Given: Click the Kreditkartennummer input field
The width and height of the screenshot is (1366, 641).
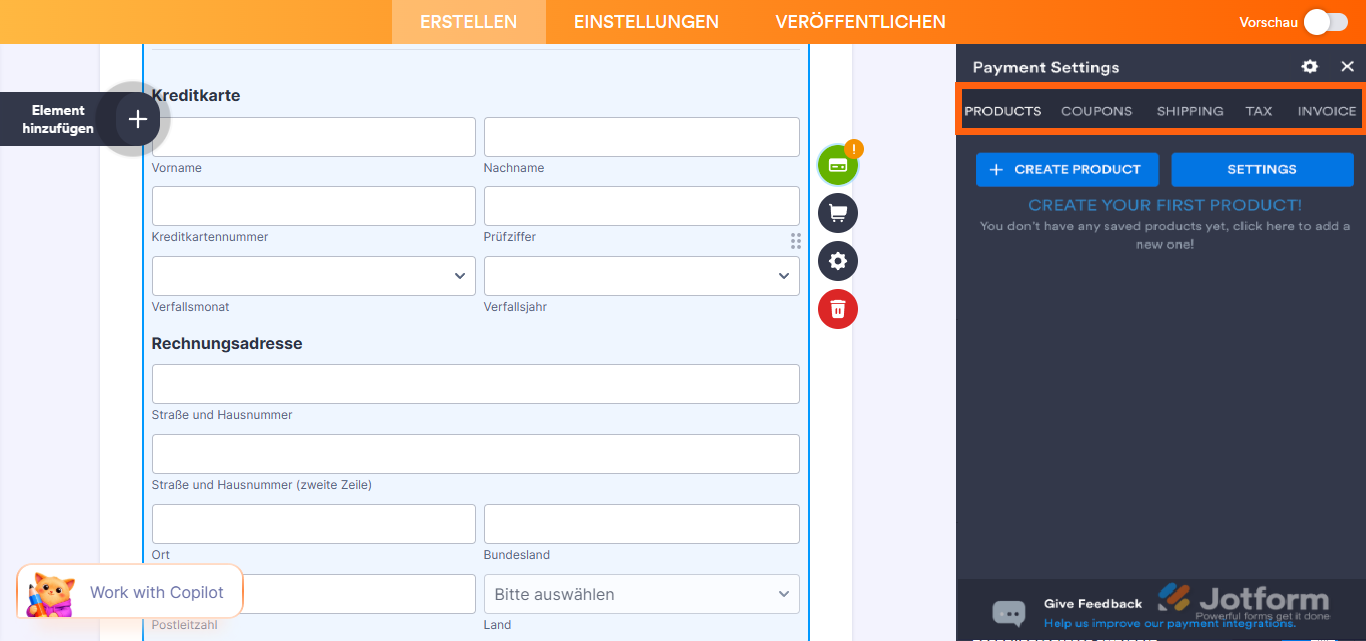Looking at the screenshot, I should tap(313, 206).
